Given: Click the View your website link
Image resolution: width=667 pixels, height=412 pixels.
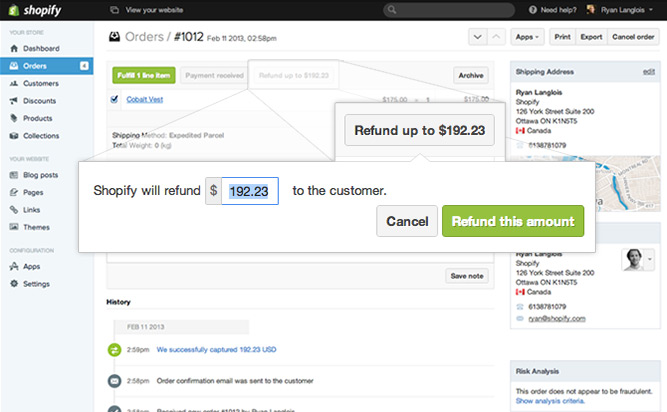Looking at the screenshot, I should point(154,10).
